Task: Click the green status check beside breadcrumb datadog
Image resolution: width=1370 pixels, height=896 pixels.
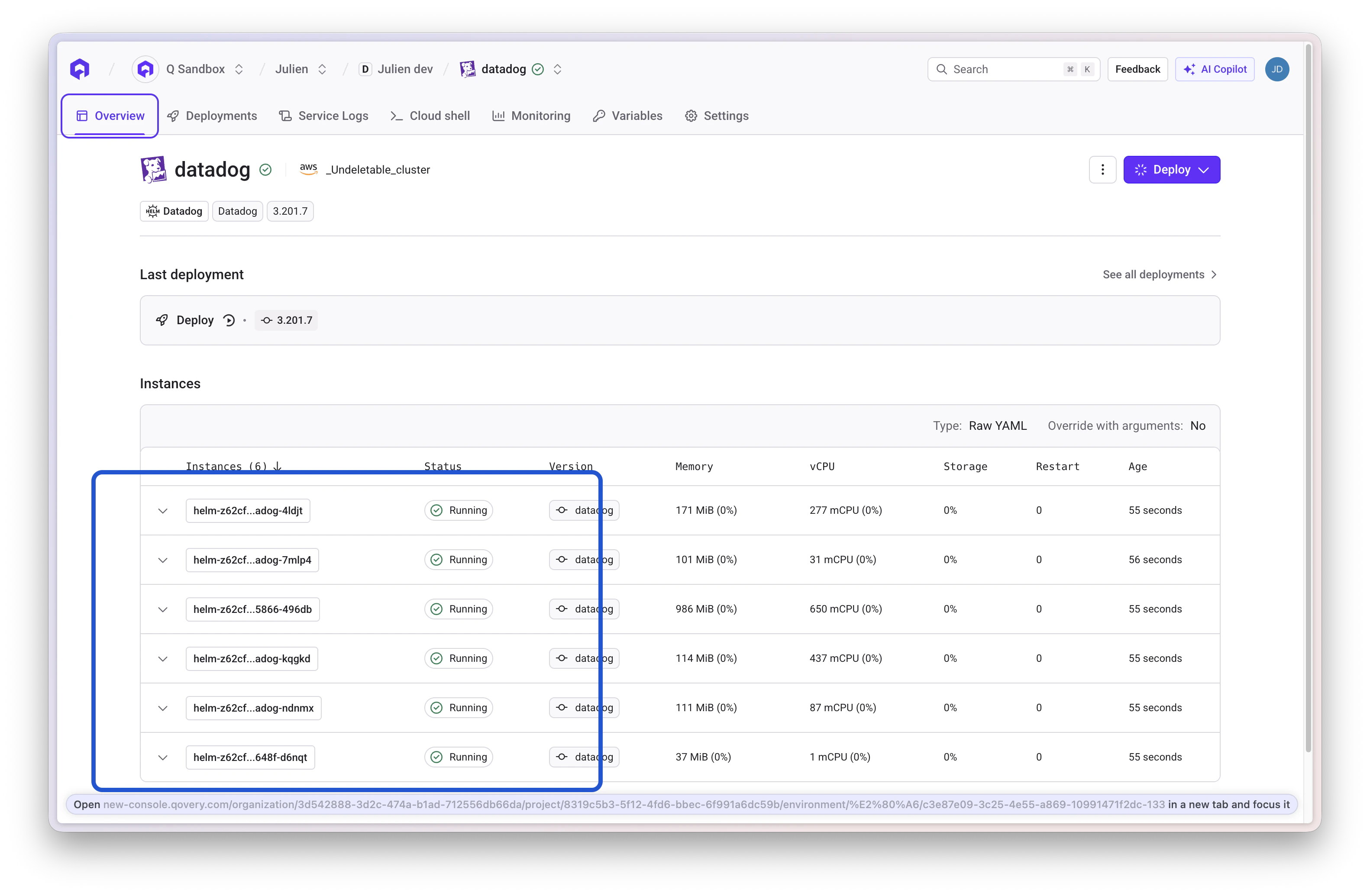Action: point(538,69)
